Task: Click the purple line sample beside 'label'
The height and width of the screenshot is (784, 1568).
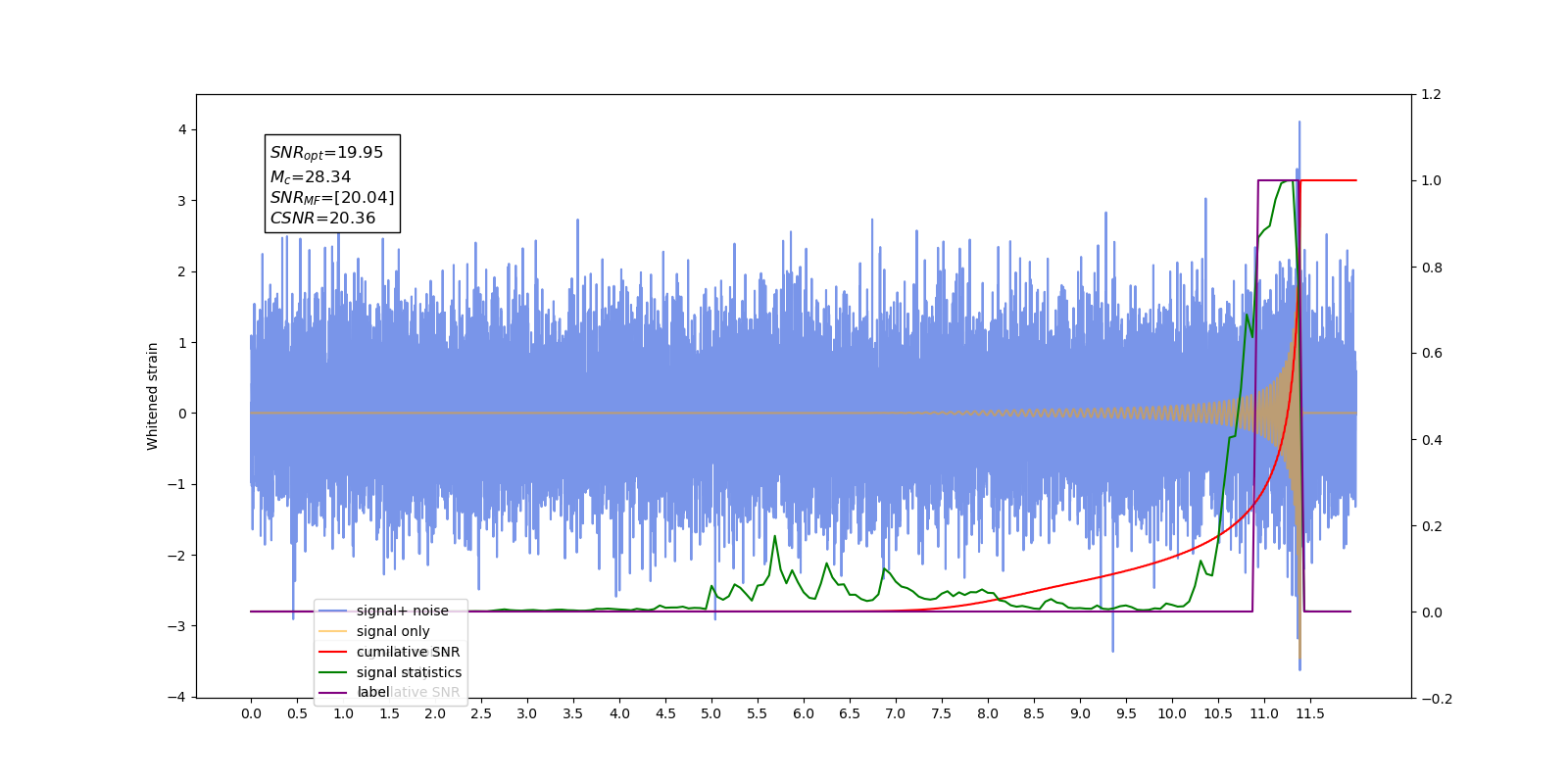Action: point(333,692)
